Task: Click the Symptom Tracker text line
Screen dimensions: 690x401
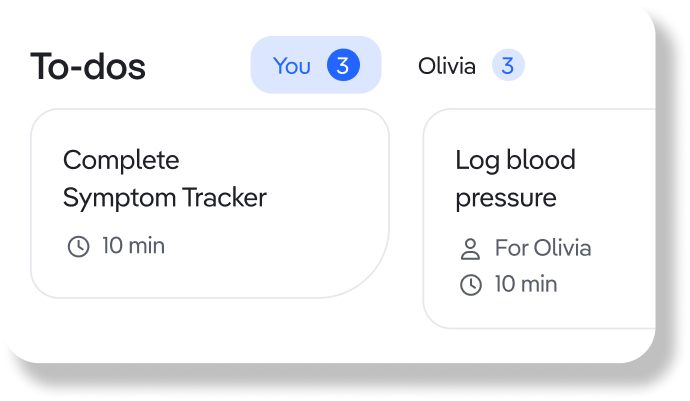Action: click(x=165, y=198)
